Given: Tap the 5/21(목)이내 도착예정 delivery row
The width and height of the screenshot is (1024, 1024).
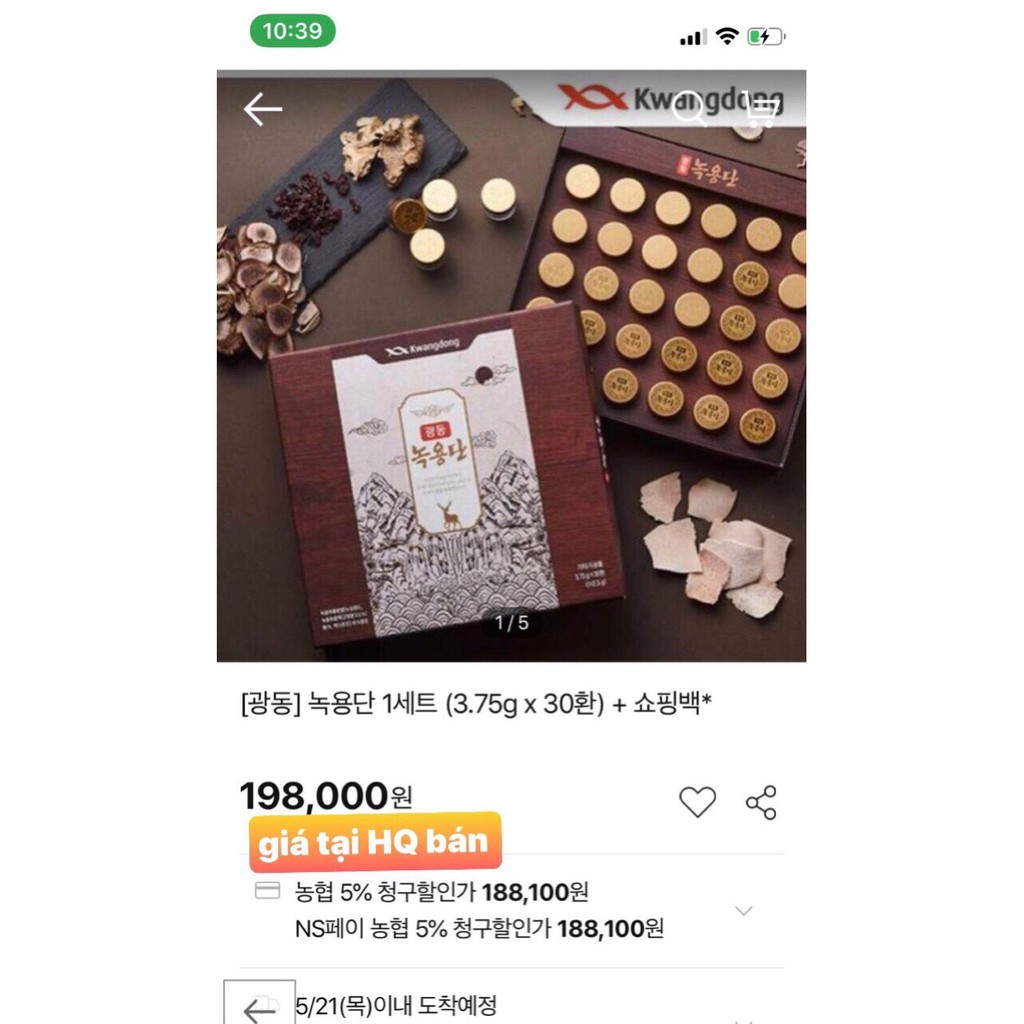Looking at the screenshot, I should pyautogui.click(x=396, y=1005).
